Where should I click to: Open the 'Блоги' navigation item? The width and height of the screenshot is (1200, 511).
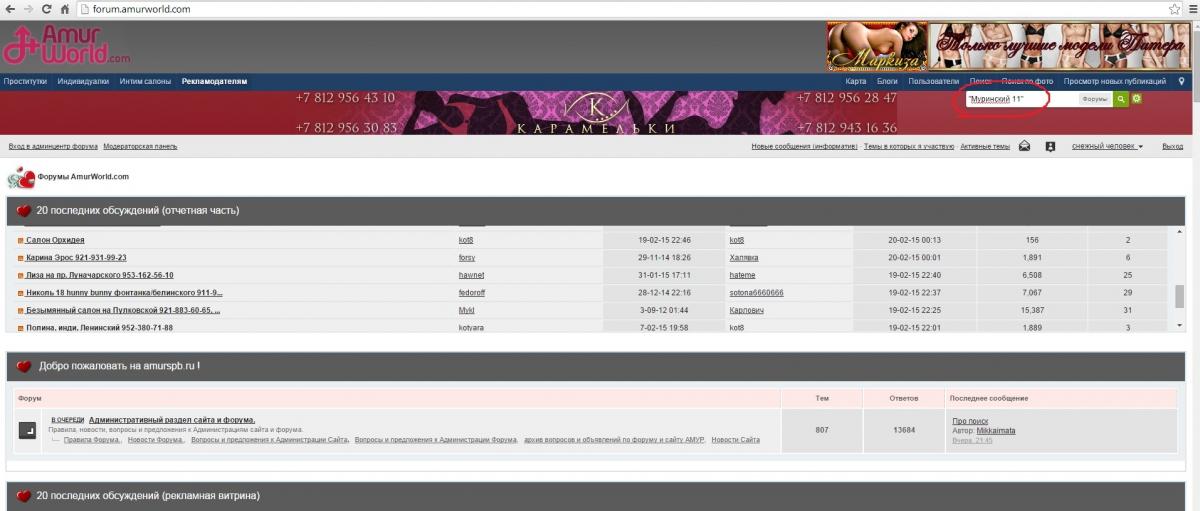point(887,81)
